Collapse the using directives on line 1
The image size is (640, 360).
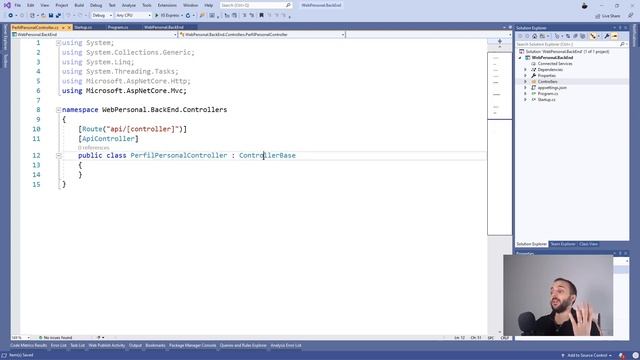point(58,43)
